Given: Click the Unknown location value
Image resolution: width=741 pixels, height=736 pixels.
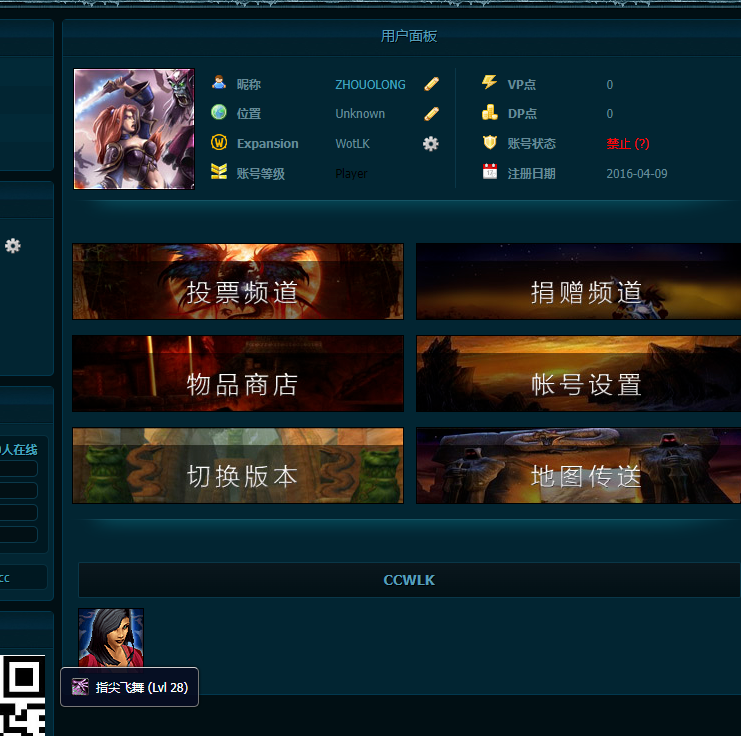Looking at the screenshot, I should (360, 114).
